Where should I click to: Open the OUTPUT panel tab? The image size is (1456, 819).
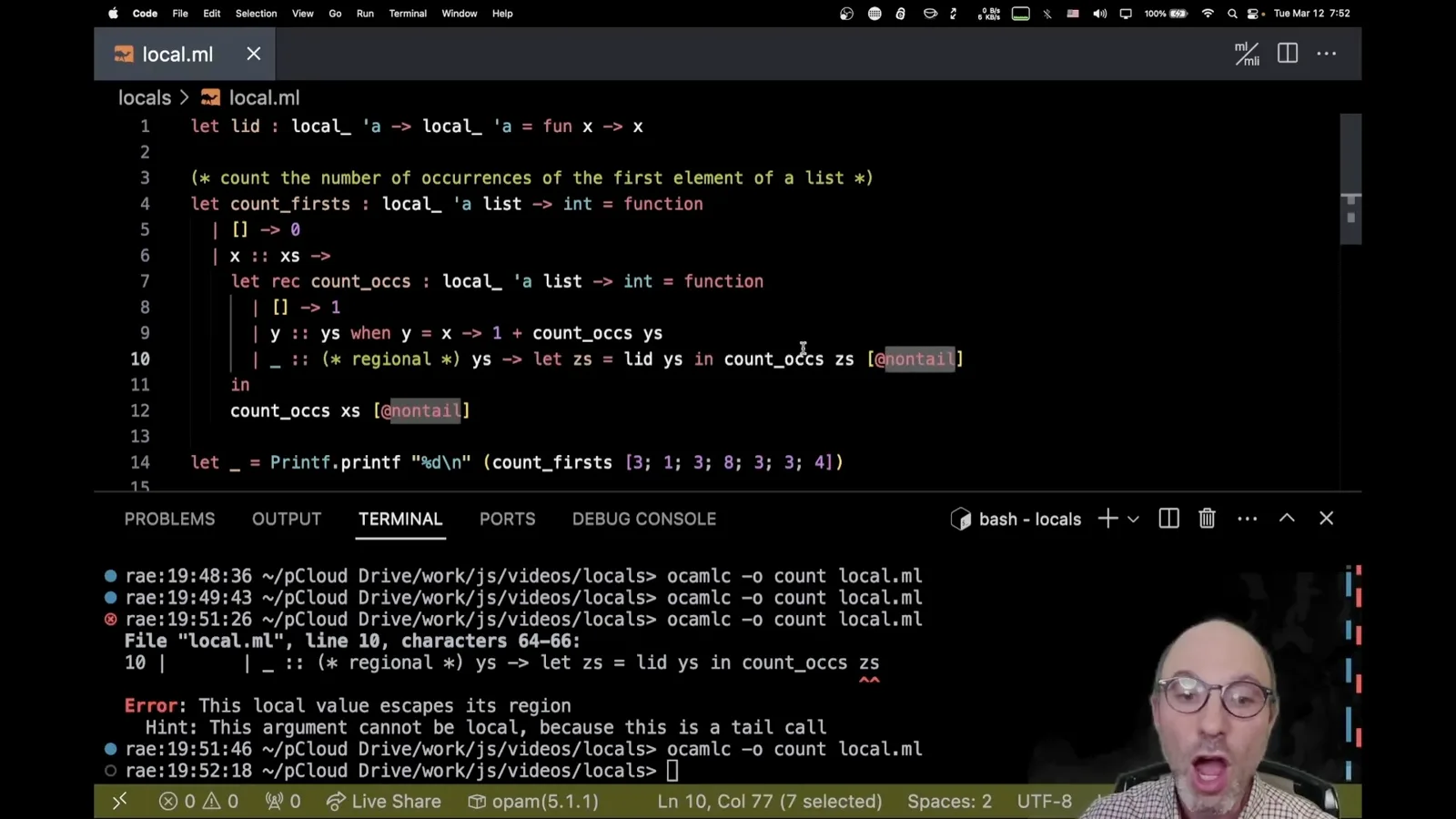click(x=287, y=519)
